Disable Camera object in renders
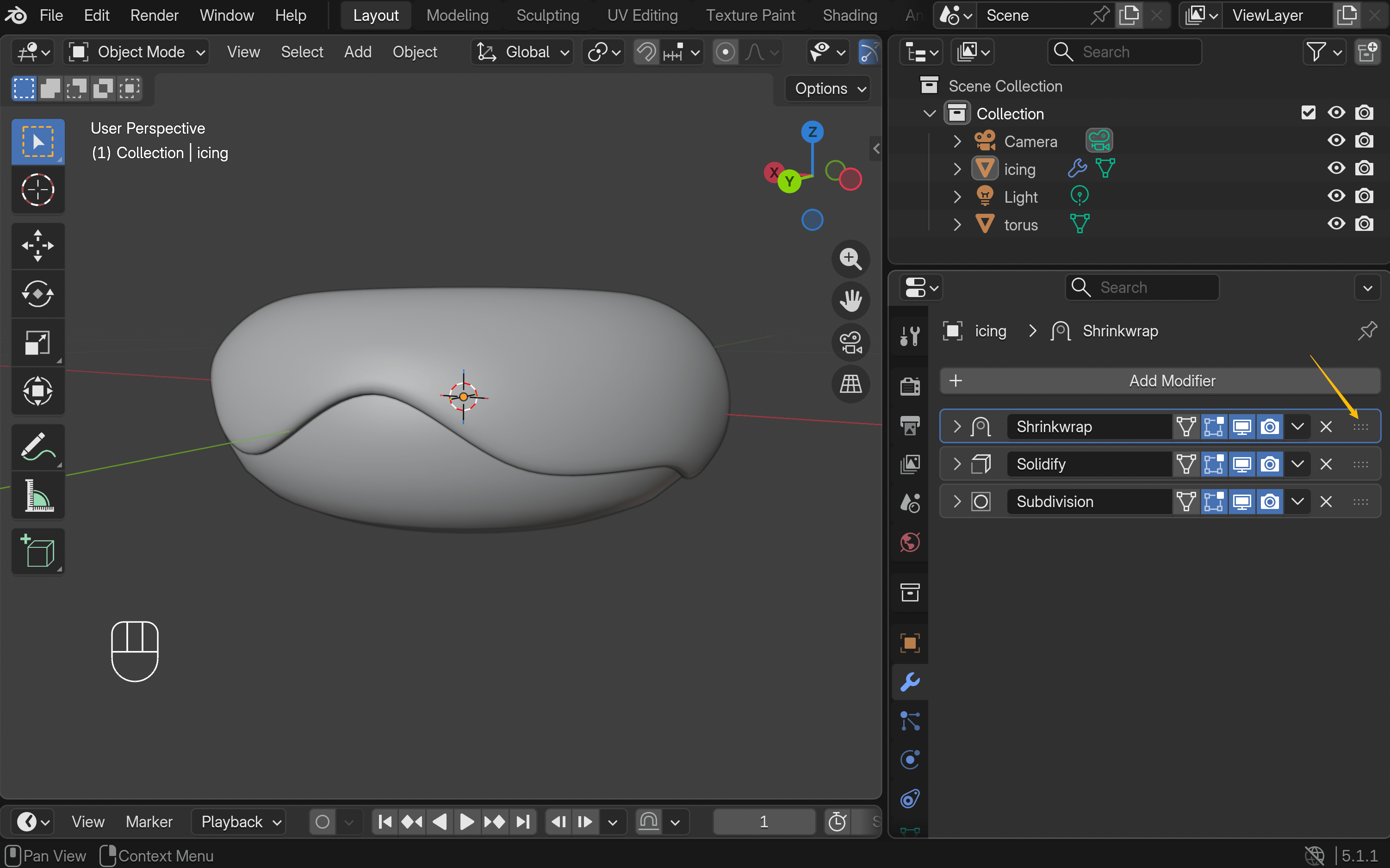 click(x=1364, y=141)
